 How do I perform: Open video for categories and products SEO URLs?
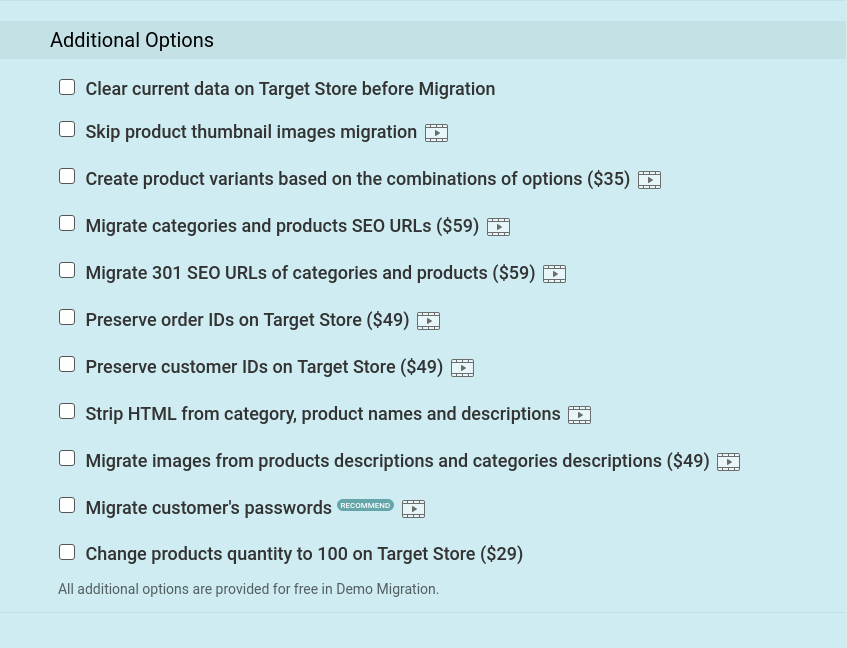click(499, 227)
